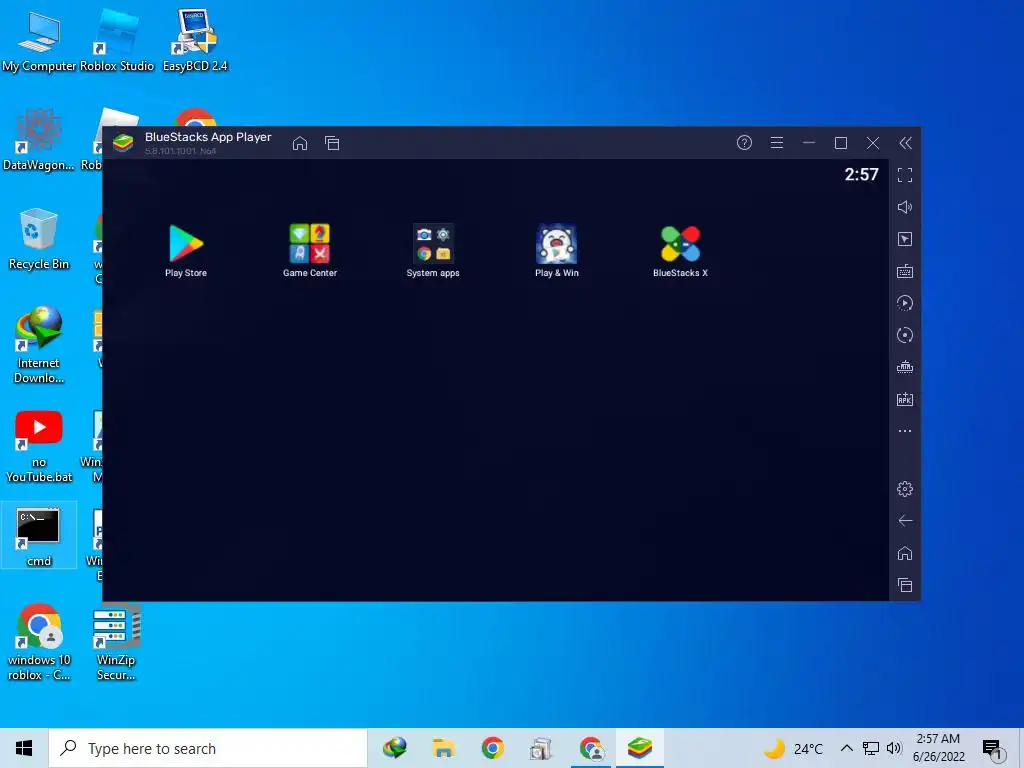Select windows 10 roblox Chrome shortcut
Viewport: 1024px width, 768px height.
tap(39, 643)
